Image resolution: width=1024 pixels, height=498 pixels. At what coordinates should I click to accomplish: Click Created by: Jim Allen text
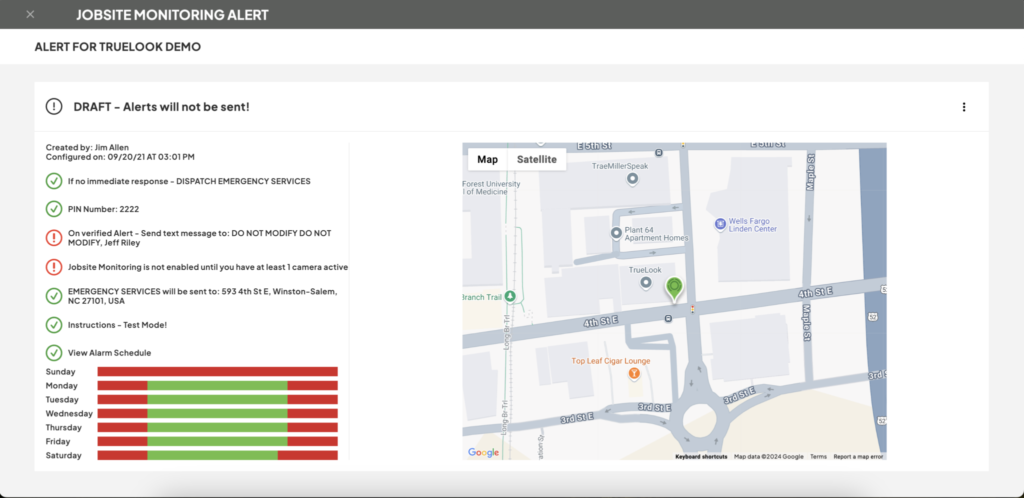[88, 148]
